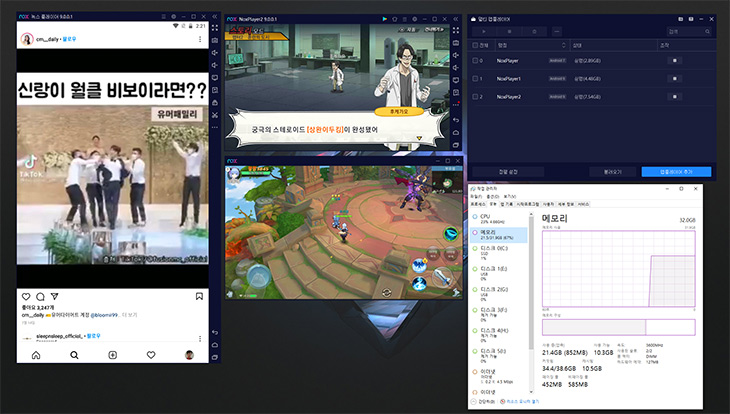This screenshot has height=414, width=730.
Task: Click Task Manager performance list scrollbar
Action: (x=531, y=284)
